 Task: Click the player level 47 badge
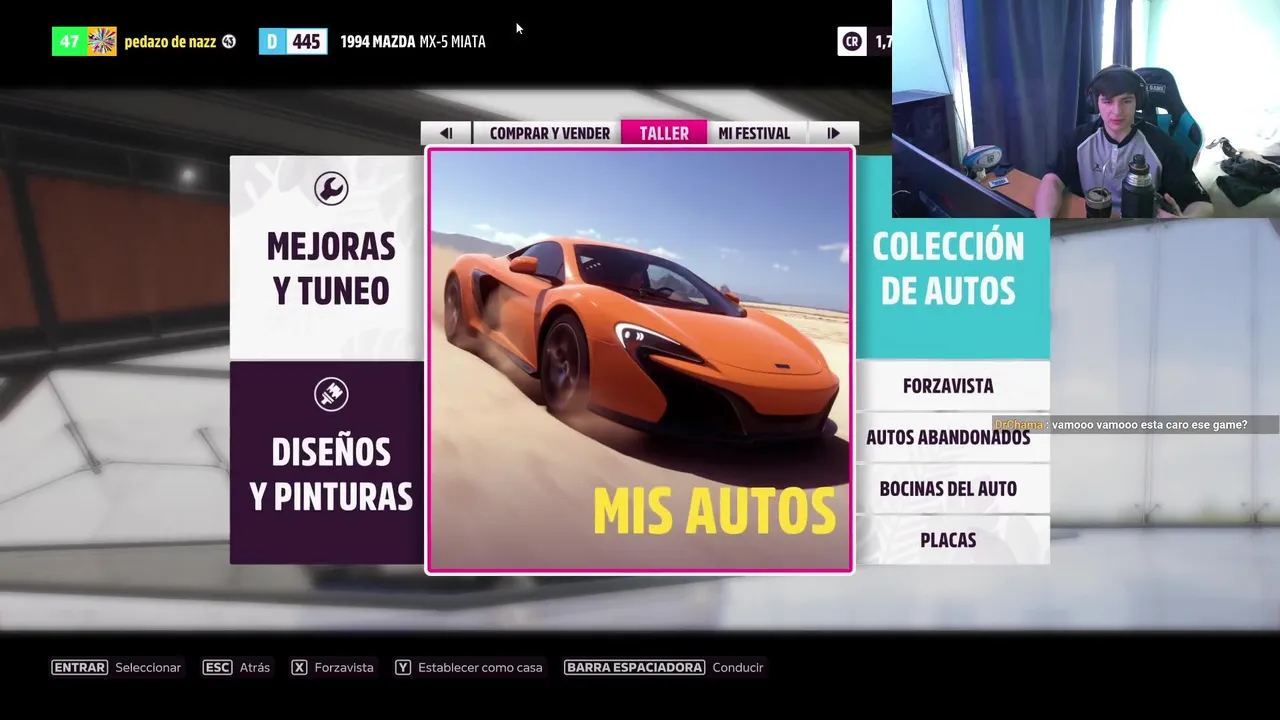69,41
